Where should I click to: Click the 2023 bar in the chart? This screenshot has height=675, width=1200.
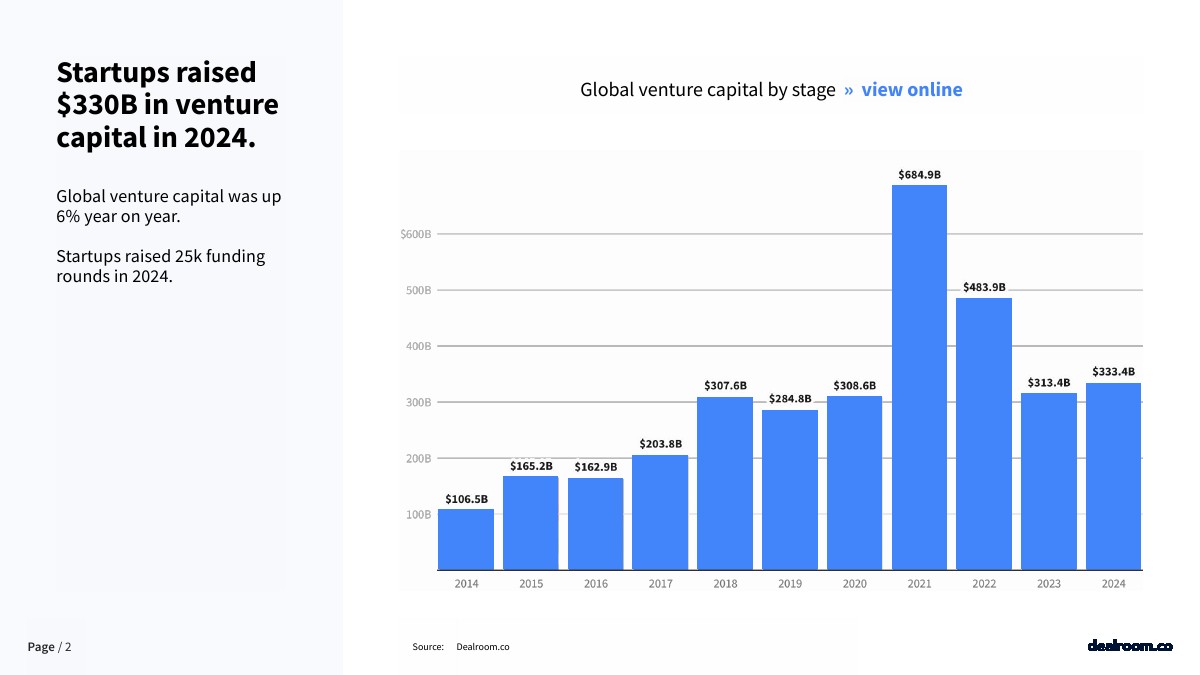[x=1049, y=481]
